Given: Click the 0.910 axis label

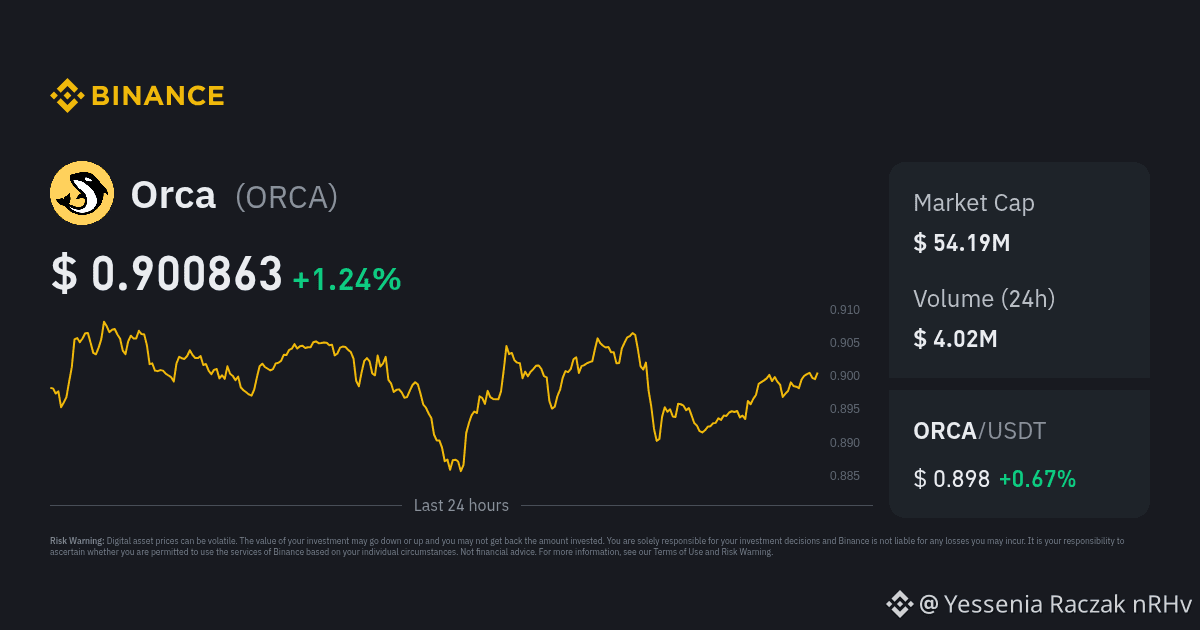Looking at the screenshot, I should 844,310.
